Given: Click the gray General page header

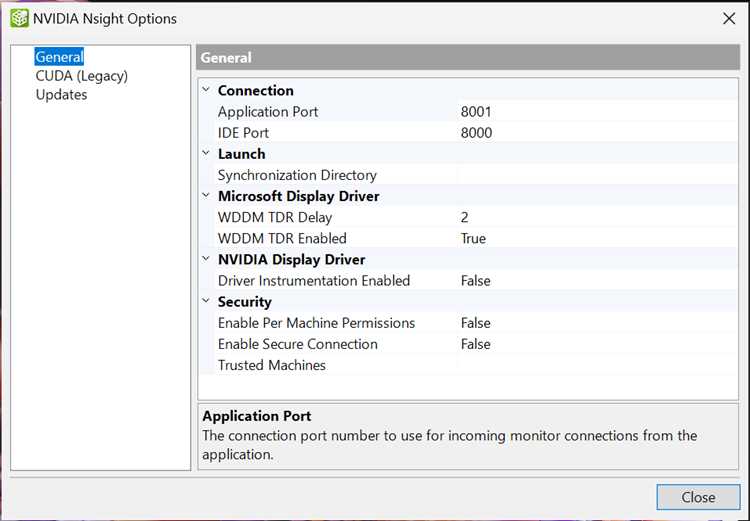Looking at the screenshot, I should point(468,57).
